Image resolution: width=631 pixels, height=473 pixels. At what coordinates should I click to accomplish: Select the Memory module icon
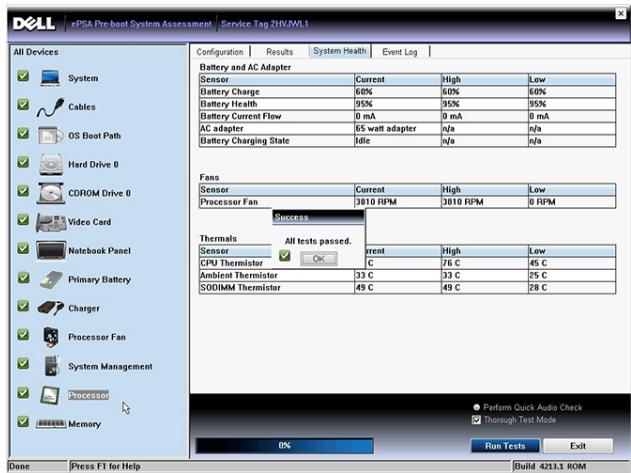coord(51,423)
